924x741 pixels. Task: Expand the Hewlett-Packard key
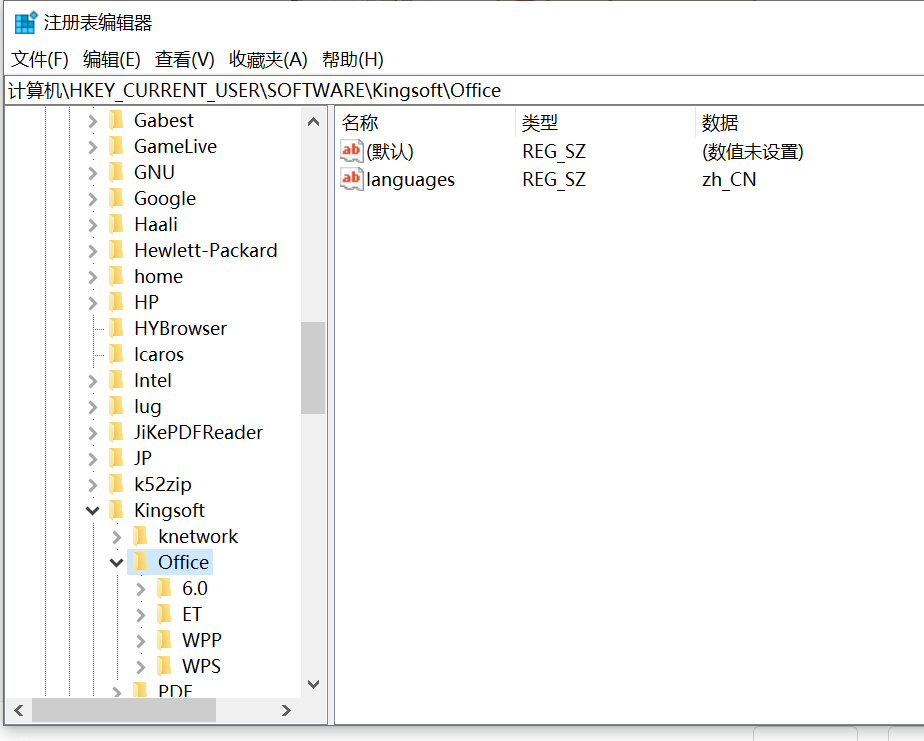[93, 251]
